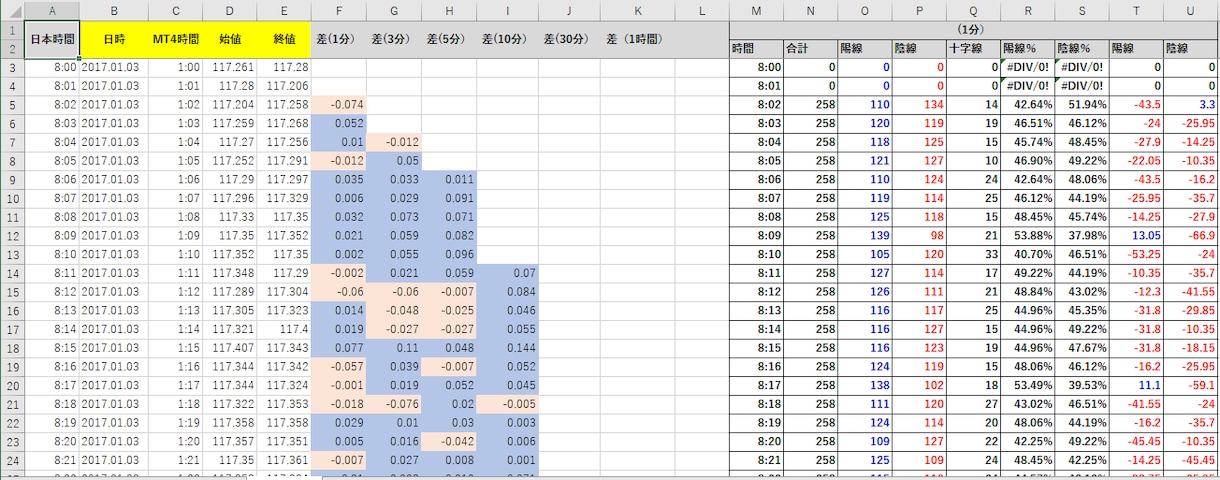Click the 始値 cell showing 117.407
This screenshot has width=1220, height=480.
tap(230, 349)
